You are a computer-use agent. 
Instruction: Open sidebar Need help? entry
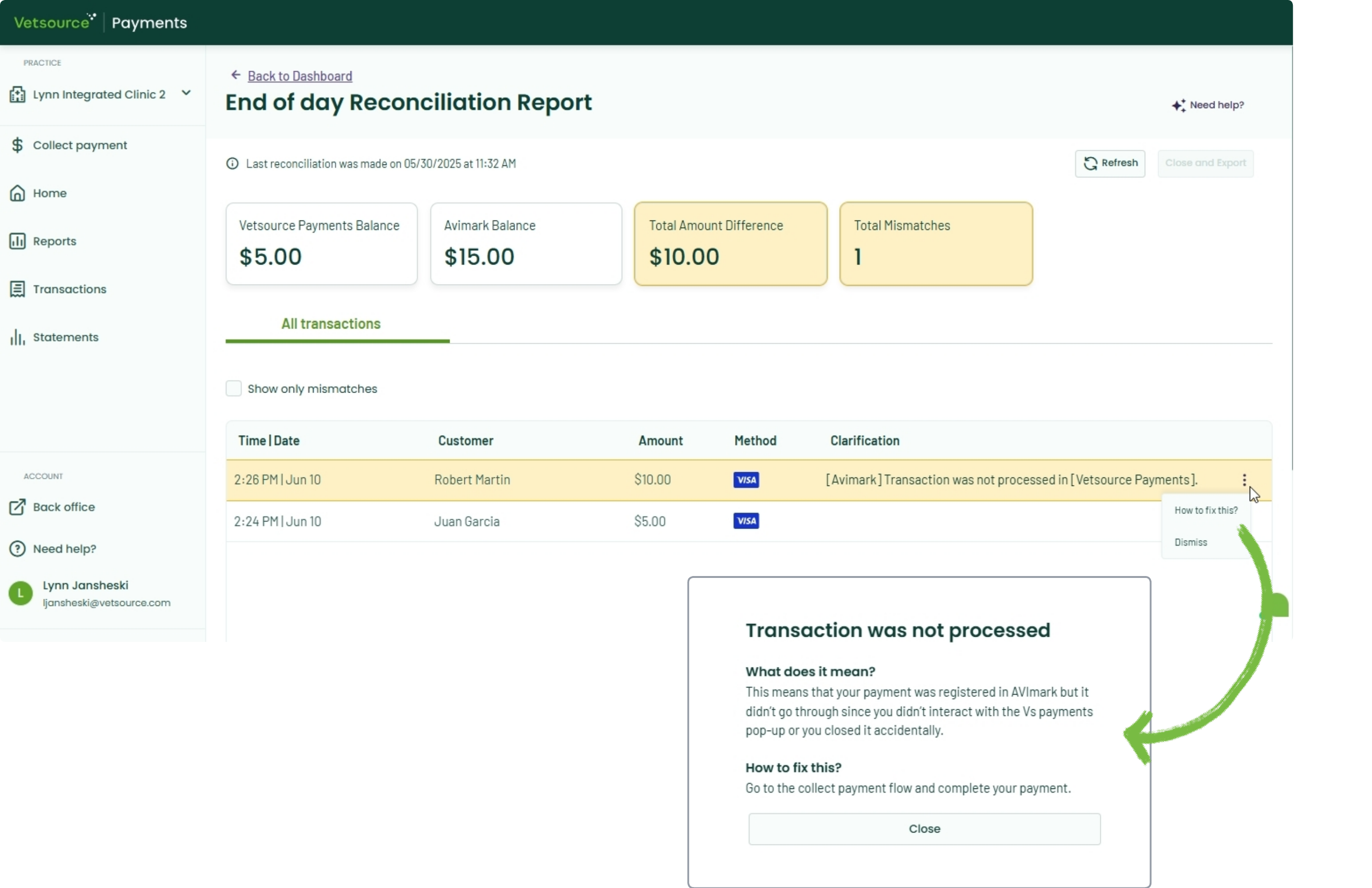click(x=64, y=549)
